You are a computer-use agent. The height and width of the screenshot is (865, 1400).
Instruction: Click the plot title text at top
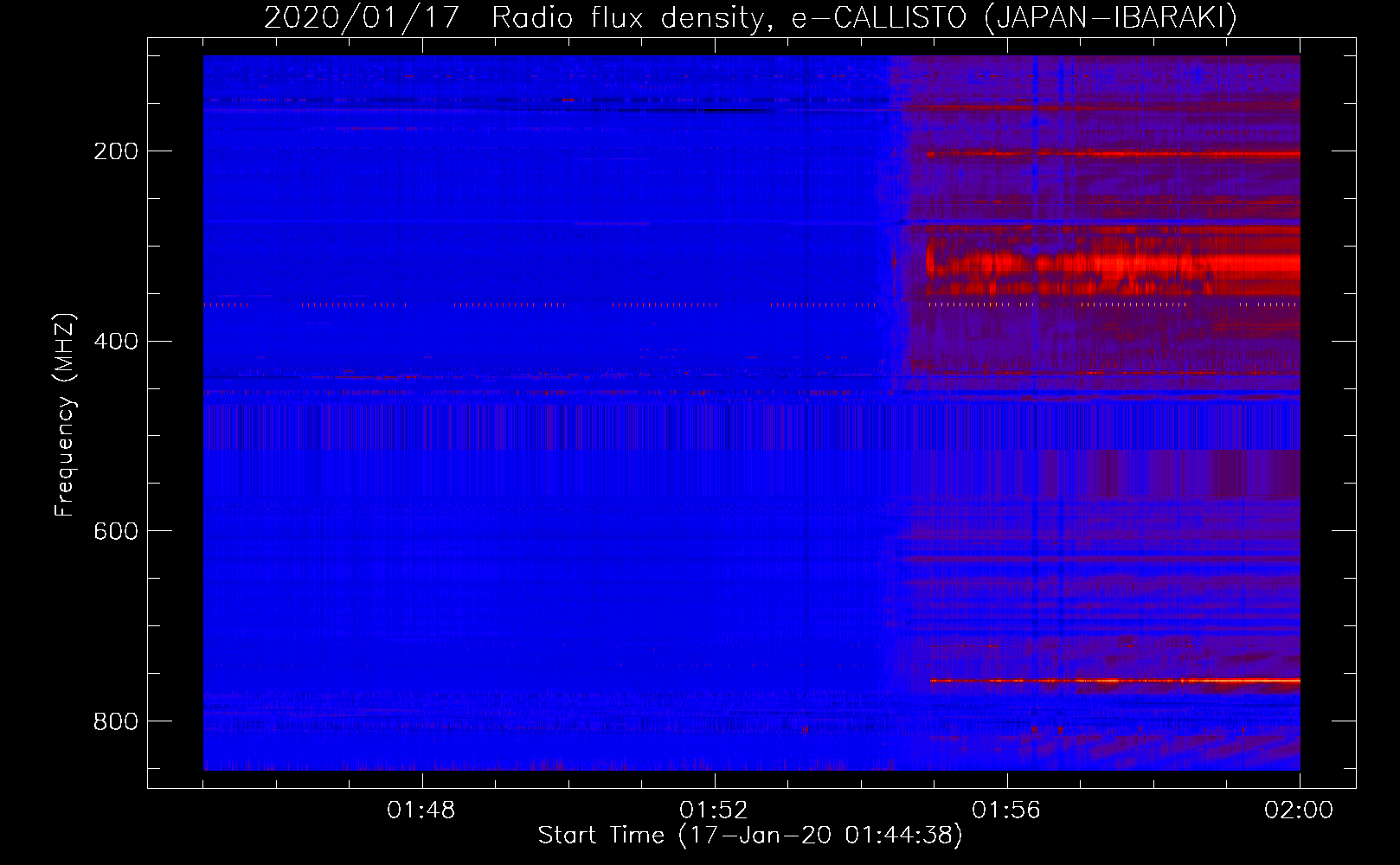tap(750, 17)
